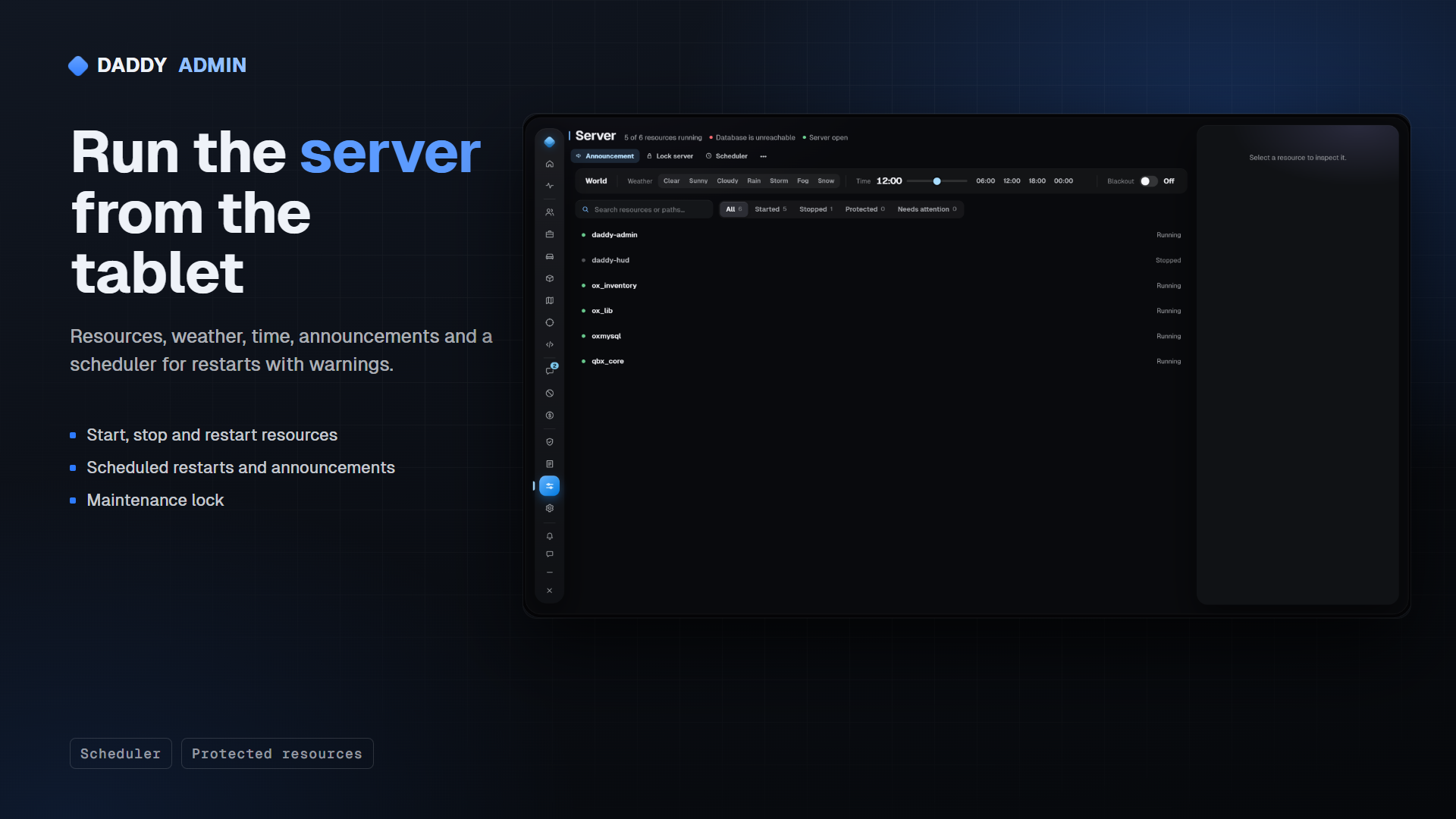This screenshot has height=819, width=1456.
Task: Open the settings gear icon in sidebar
Action: pos(550,508)
